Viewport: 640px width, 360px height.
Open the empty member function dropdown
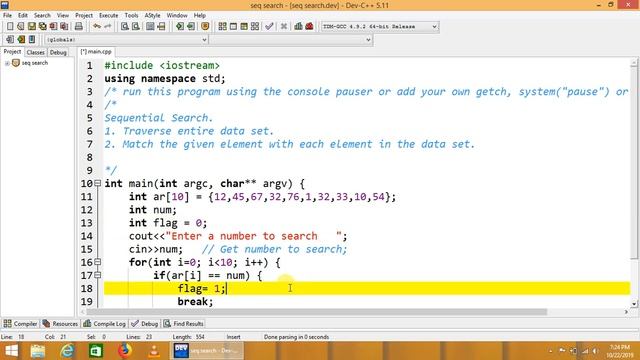point(291,40)
